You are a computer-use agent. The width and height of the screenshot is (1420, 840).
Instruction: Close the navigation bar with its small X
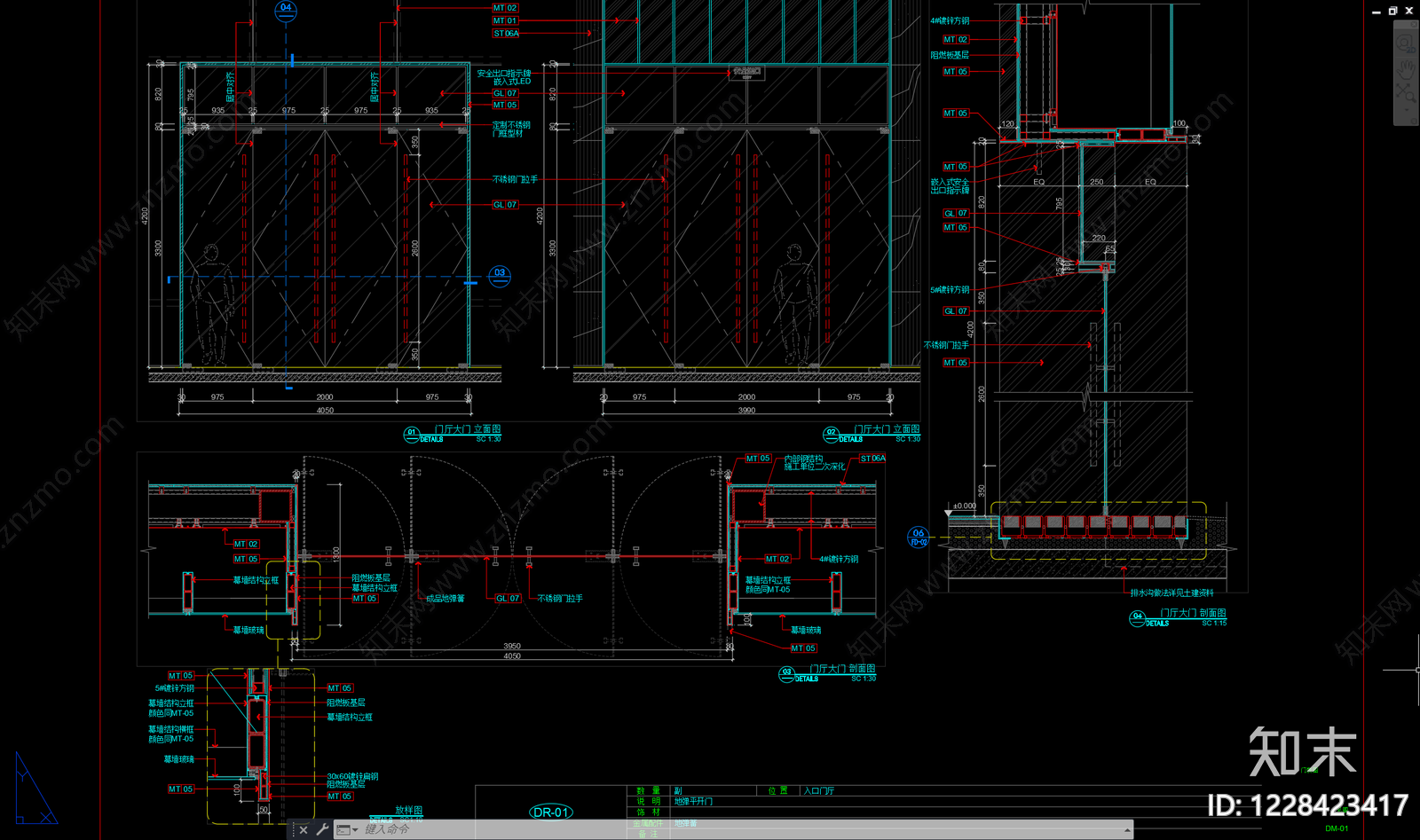point(1414,25)
